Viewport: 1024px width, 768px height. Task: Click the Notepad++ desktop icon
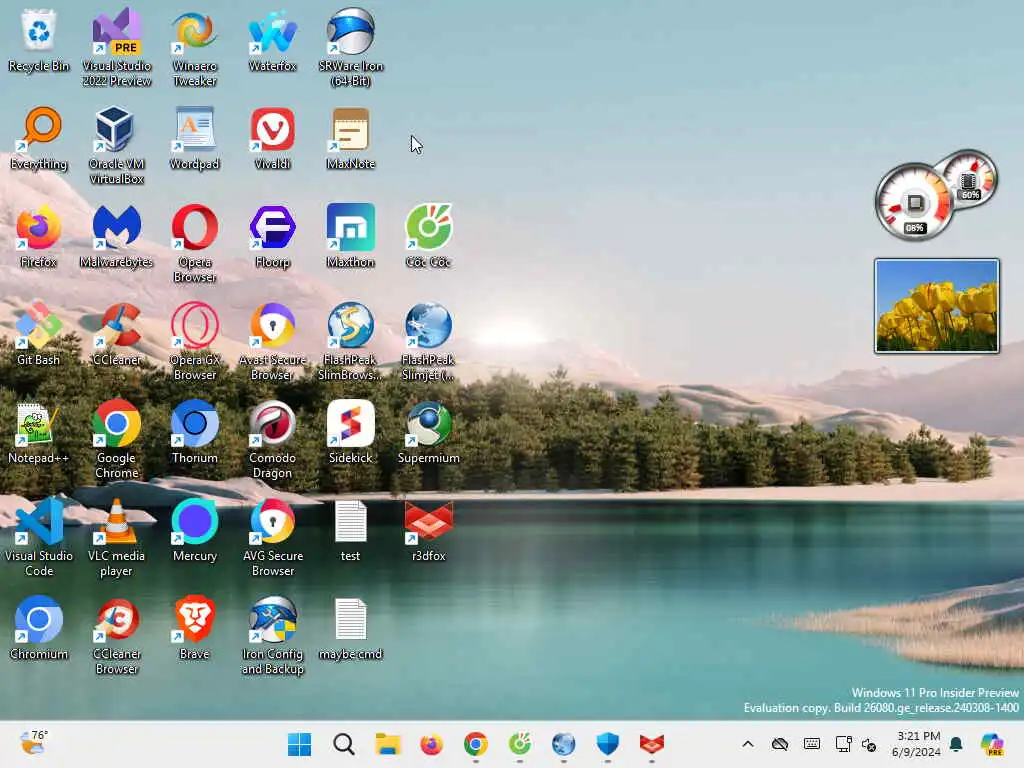pos(39,433)
